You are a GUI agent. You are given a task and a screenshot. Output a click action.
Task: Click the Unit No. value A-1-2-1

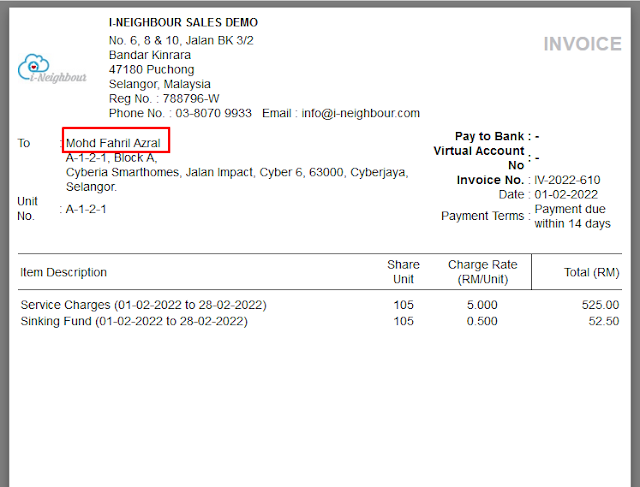(86, 209)
